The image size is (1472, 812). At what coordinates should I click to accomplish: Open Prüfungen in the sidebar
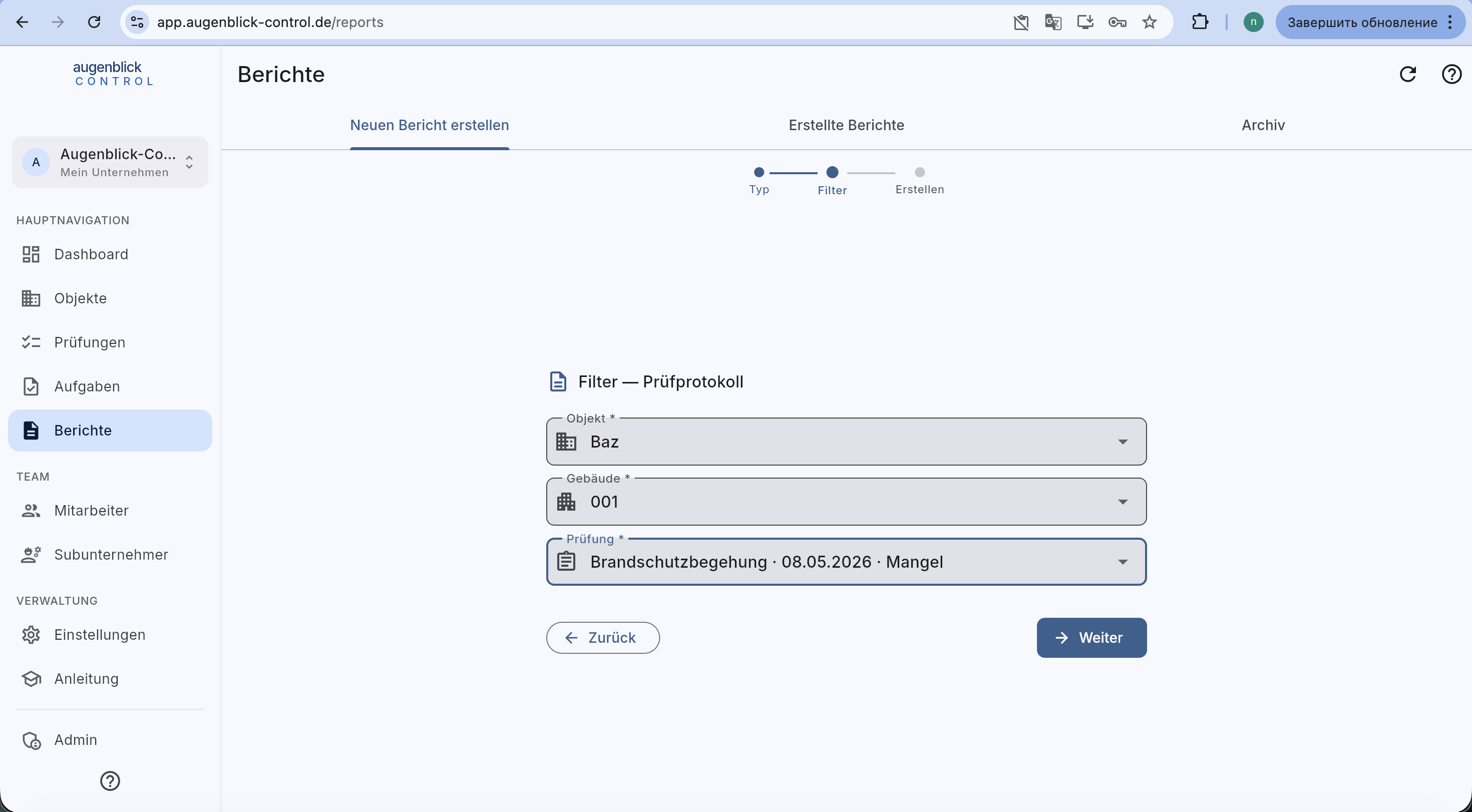point(110,342)
